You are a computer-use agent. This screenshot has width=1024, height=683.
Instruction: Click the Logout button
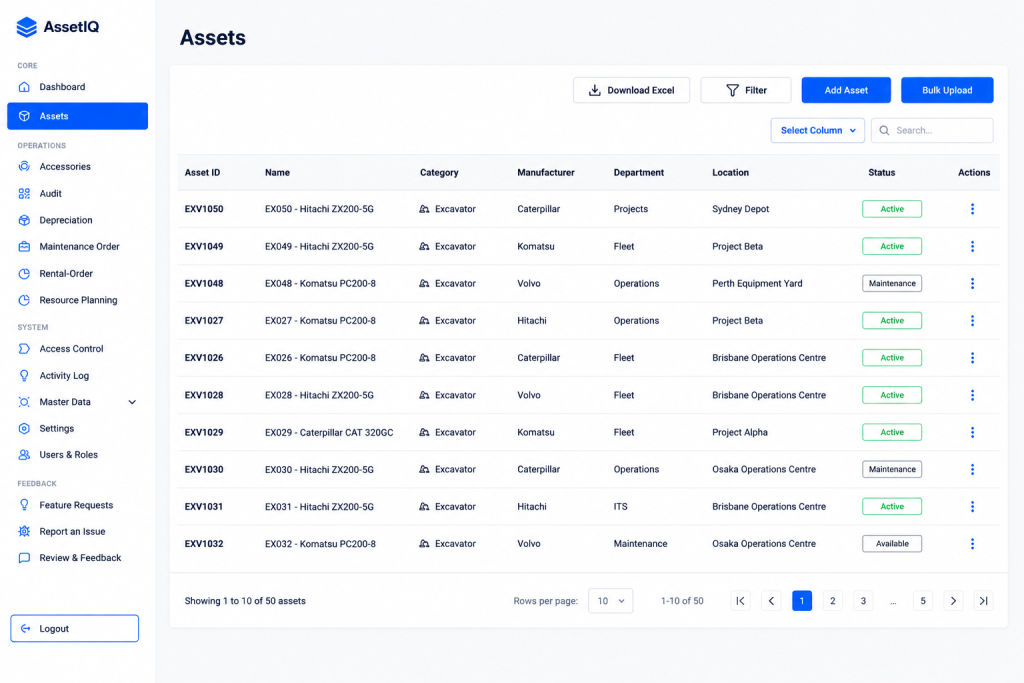(x=74, y=628)
